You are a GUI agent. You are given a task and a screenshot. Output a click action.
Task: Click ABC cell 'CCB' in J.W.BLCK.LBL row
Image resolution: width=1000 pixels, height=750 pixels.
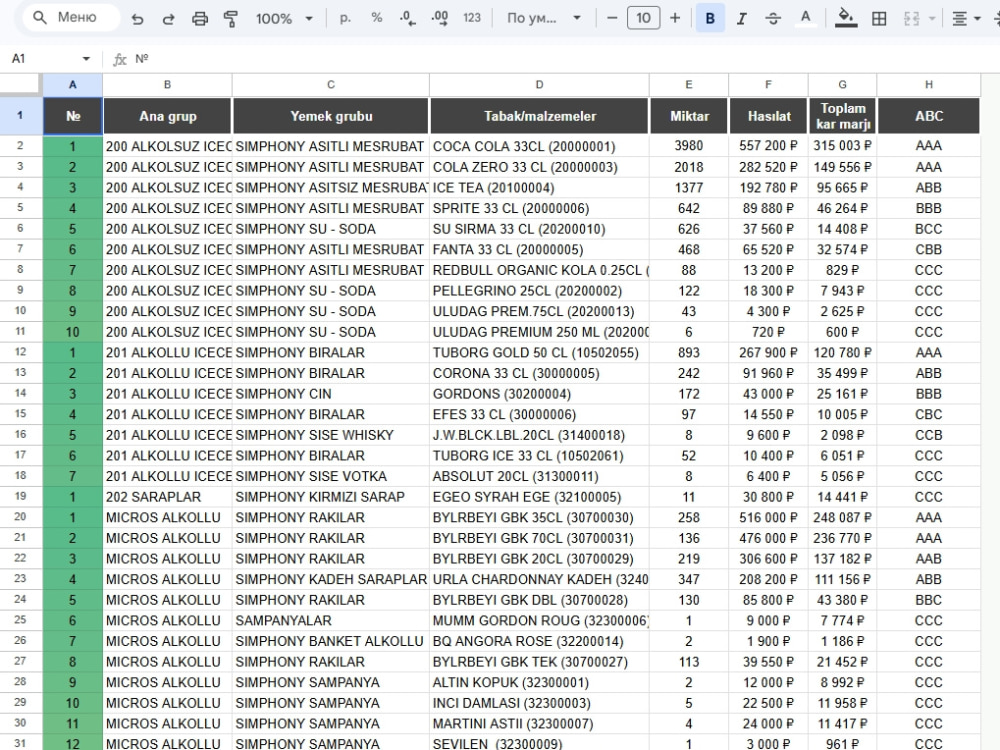(x=929, y=435)
